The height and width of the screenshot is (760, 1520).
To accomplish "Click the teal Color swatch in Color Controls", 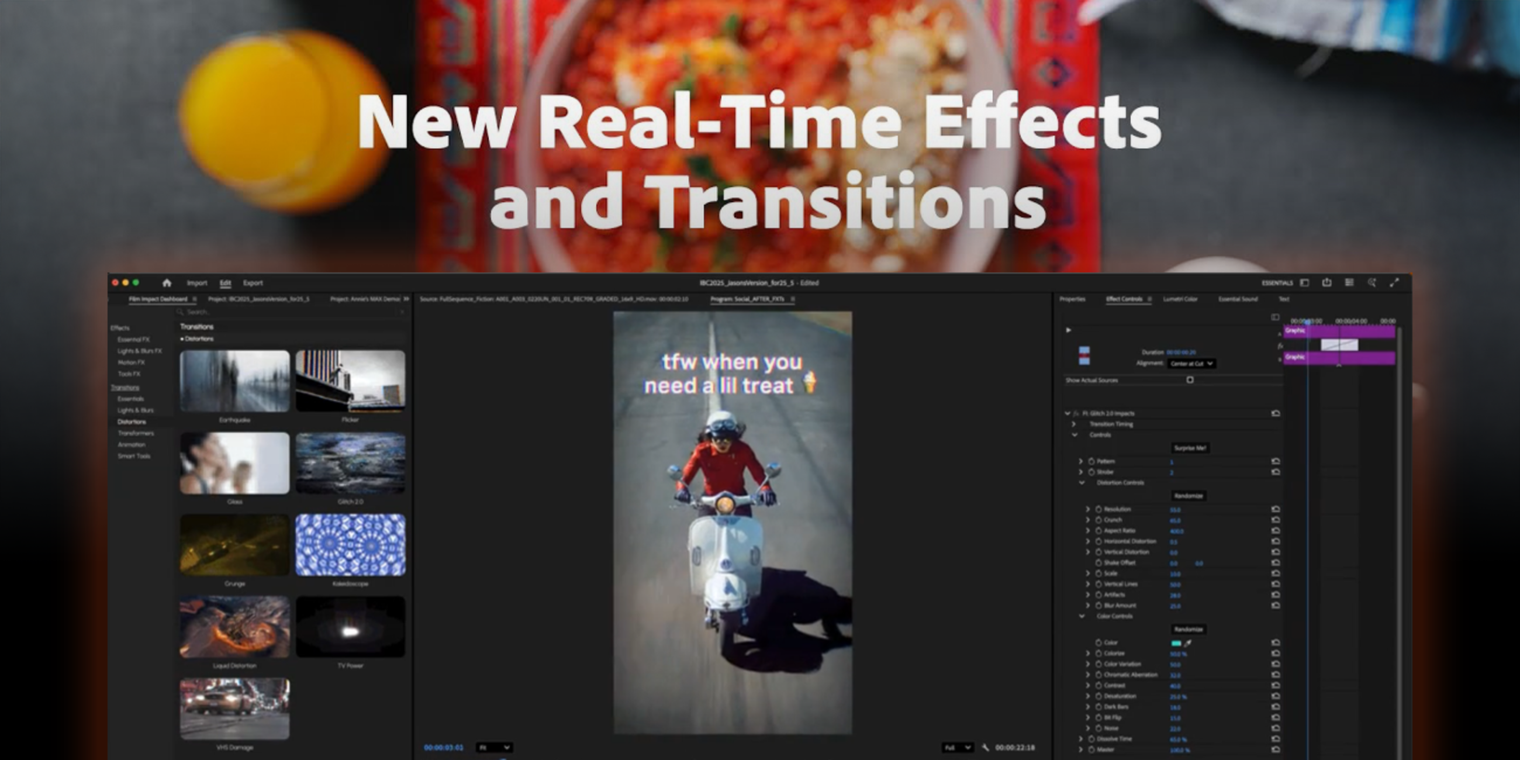I will (1176, 643).
